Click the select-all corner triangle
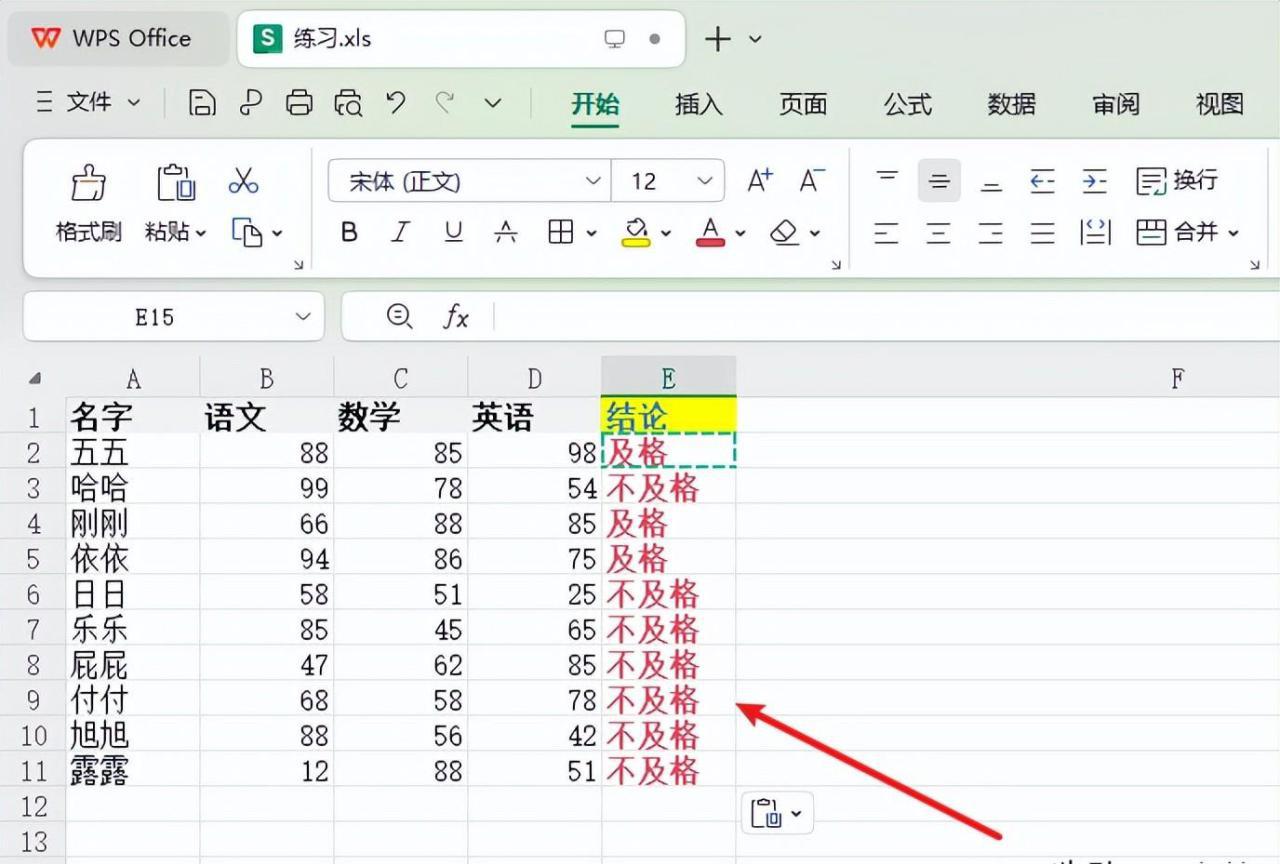Viewport: 1280px width, 864px height. 35,378
